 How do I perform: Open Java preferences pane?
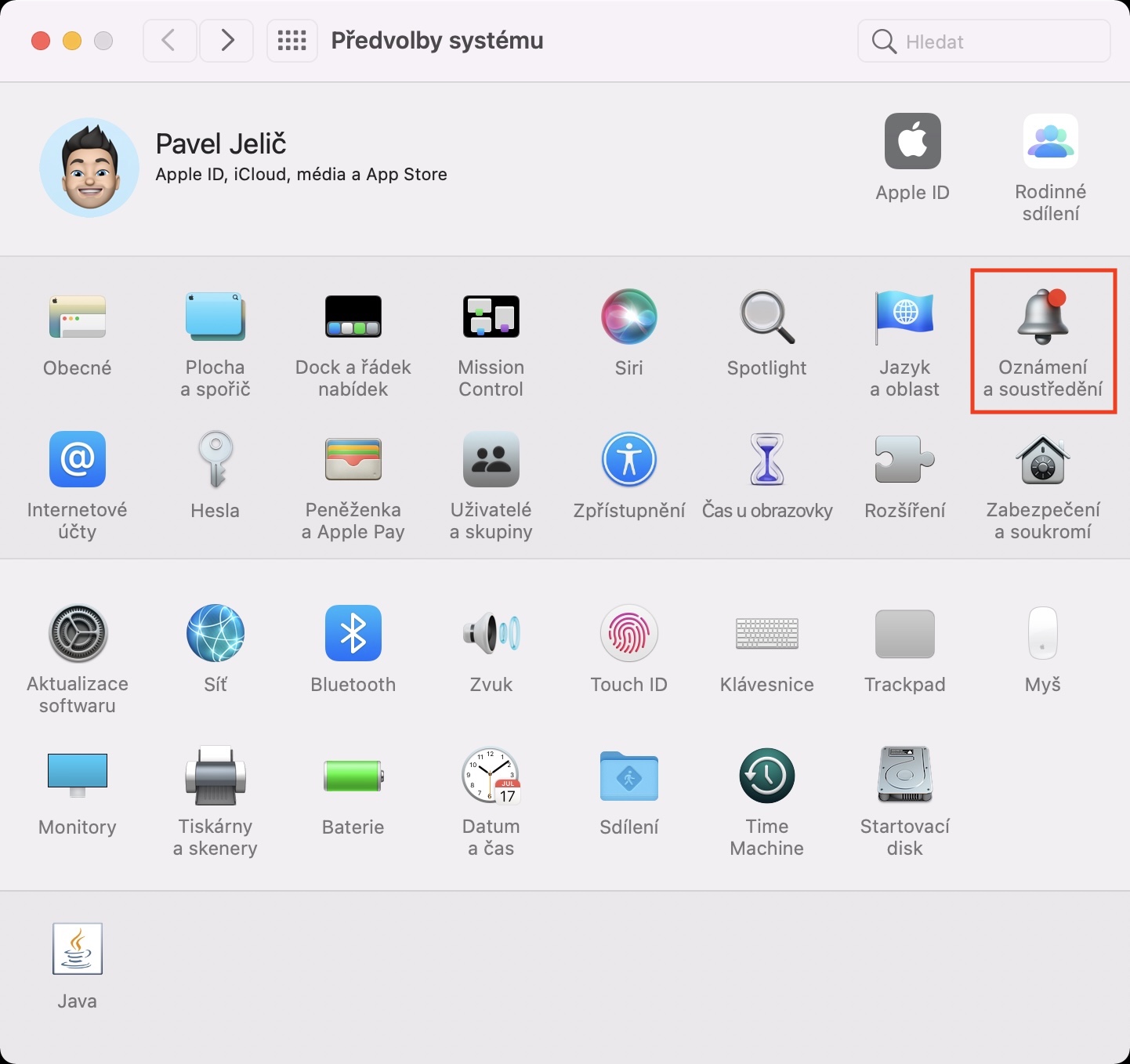click(78, 949)
